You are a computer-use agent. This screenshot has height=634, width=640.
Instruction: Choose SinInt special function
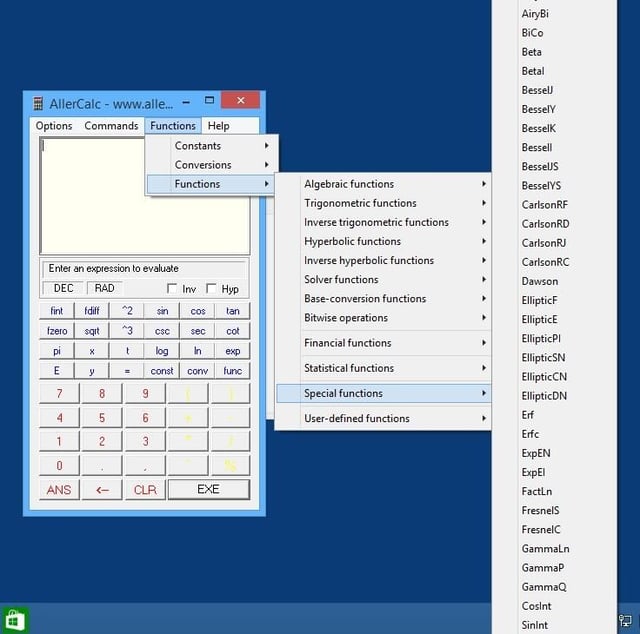click(554, 625)
